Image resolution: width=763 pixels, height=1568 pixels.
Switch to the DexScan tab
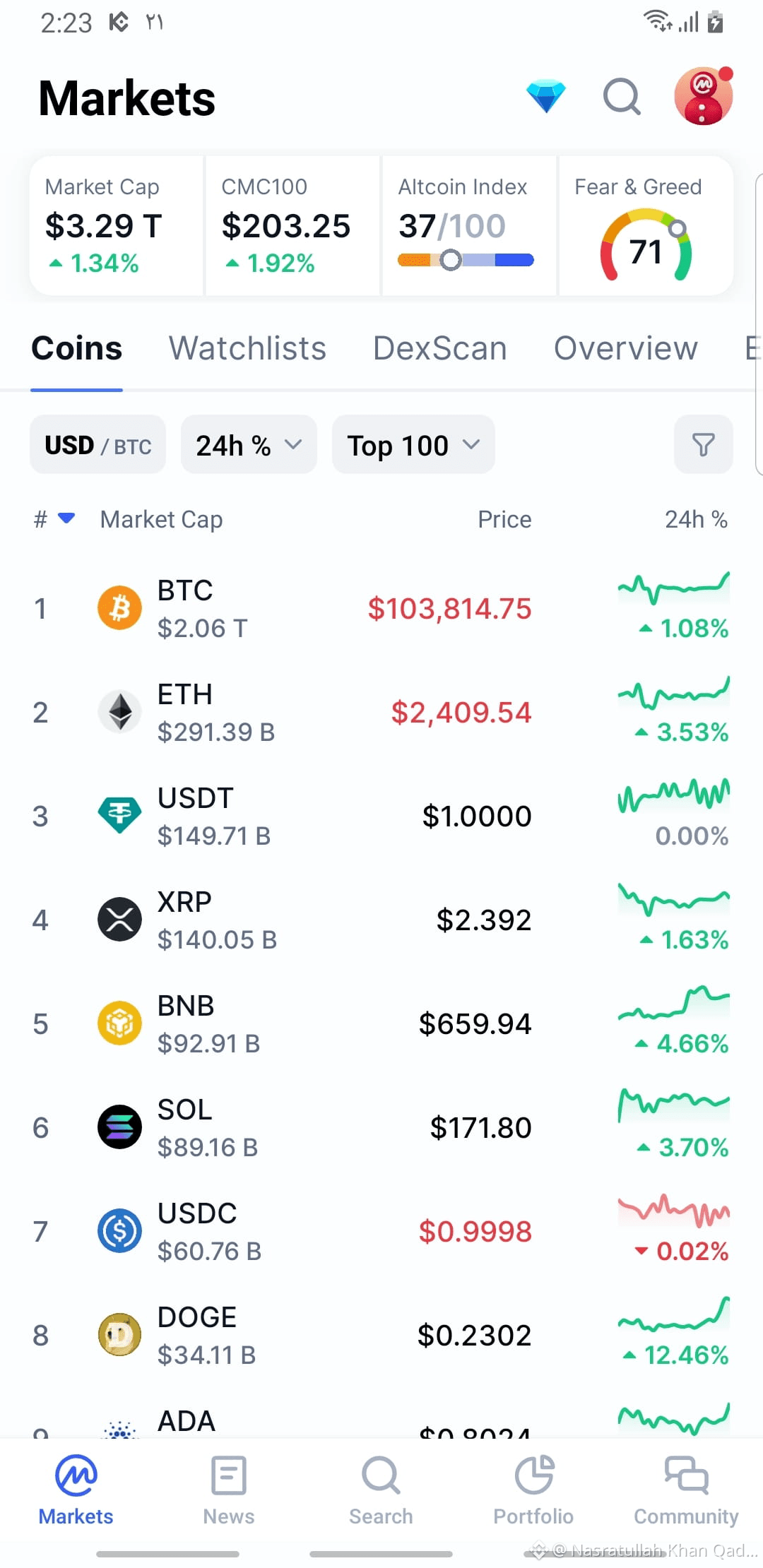tap(439, 348)
